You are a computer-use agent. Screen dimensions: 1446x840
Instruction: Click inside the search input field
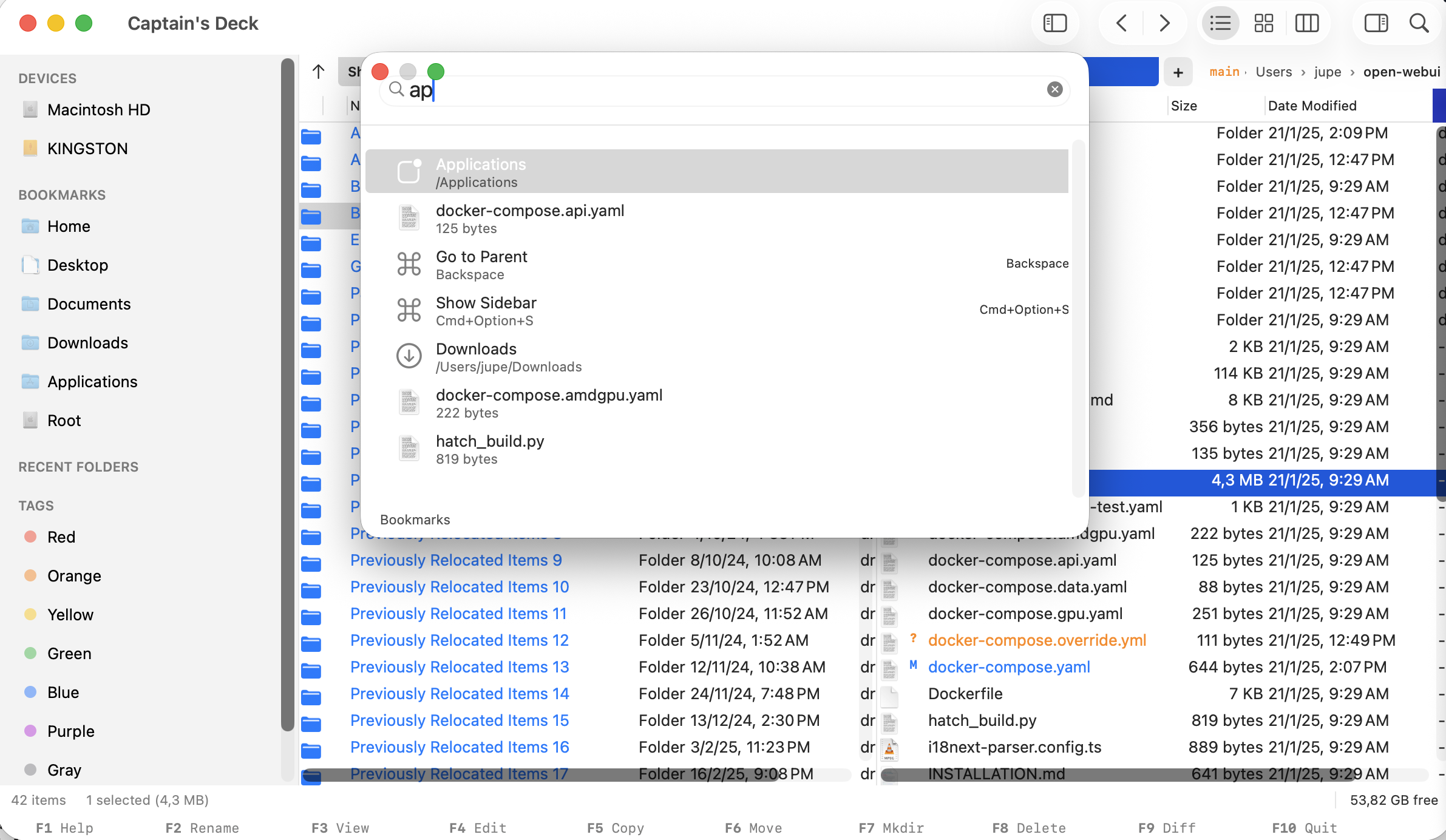(668, 89)
